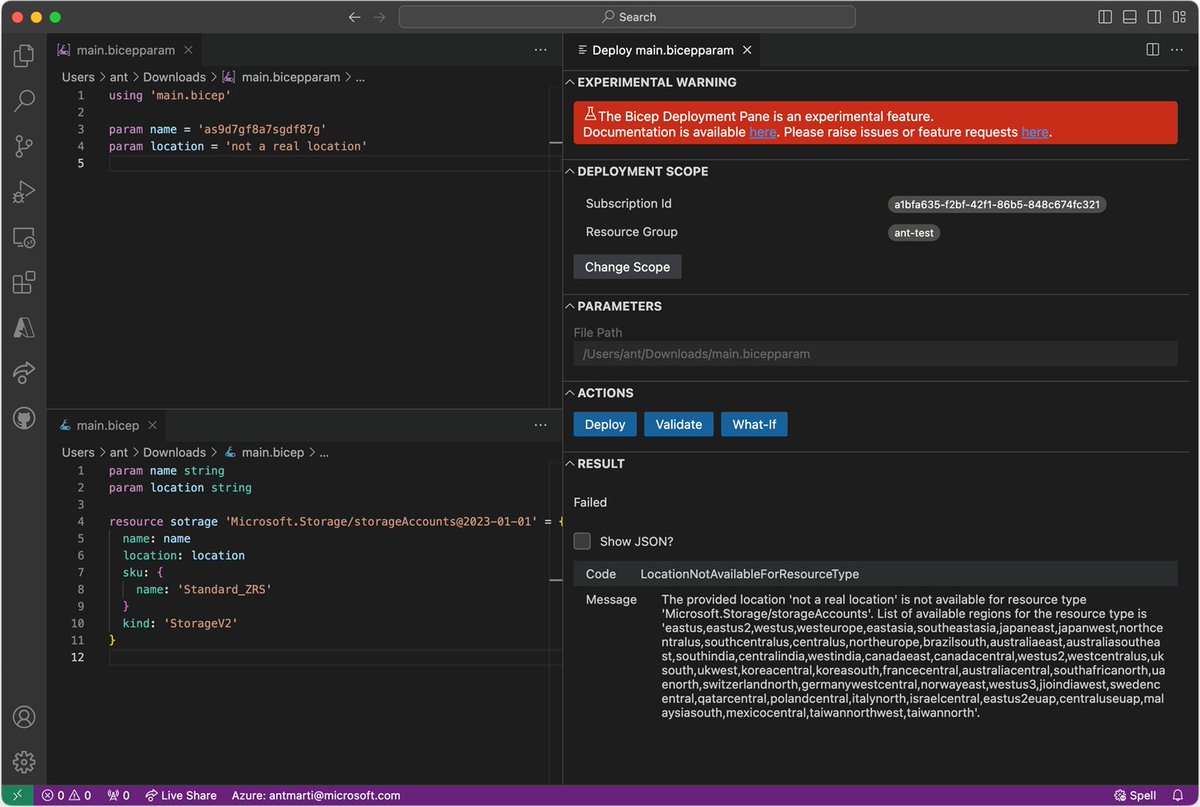Open forwarded ports status item
1200x807 pixels.
[x=119, y=796]
